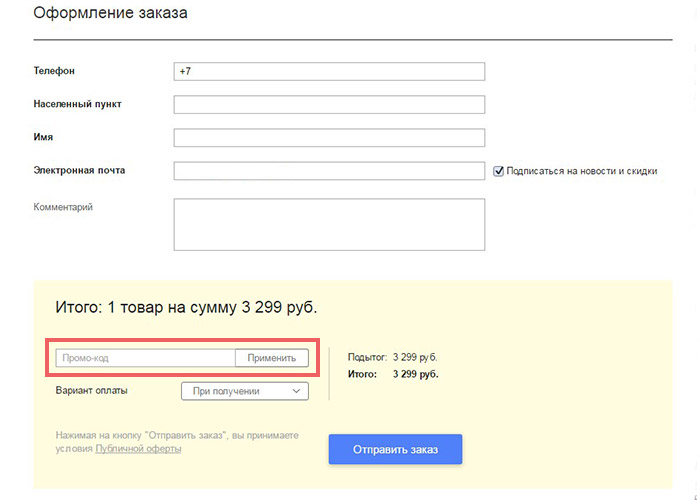The width and height of the screenshot is (700, 500).
Task: Click the Электронная почта input field
Action: click(x=329, y=171)
